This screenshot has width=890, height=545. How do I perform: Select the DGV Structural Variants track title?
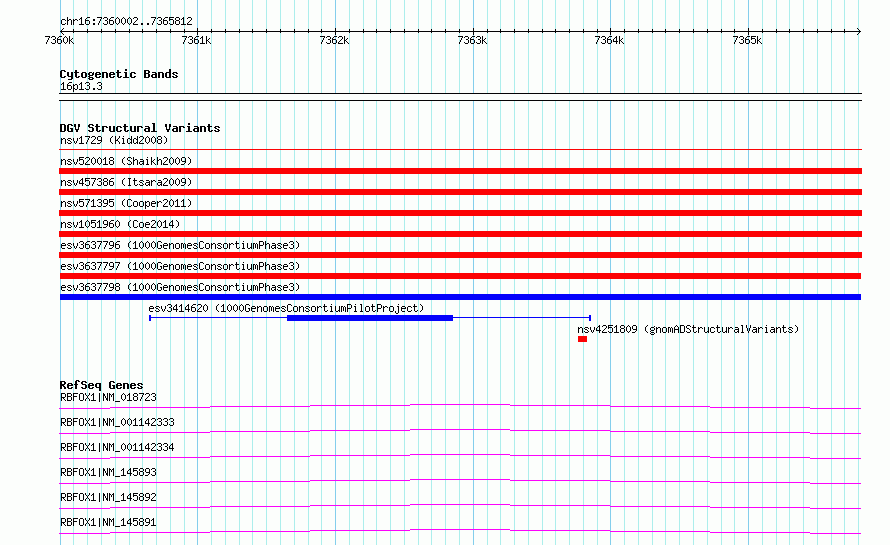(140, 128)
